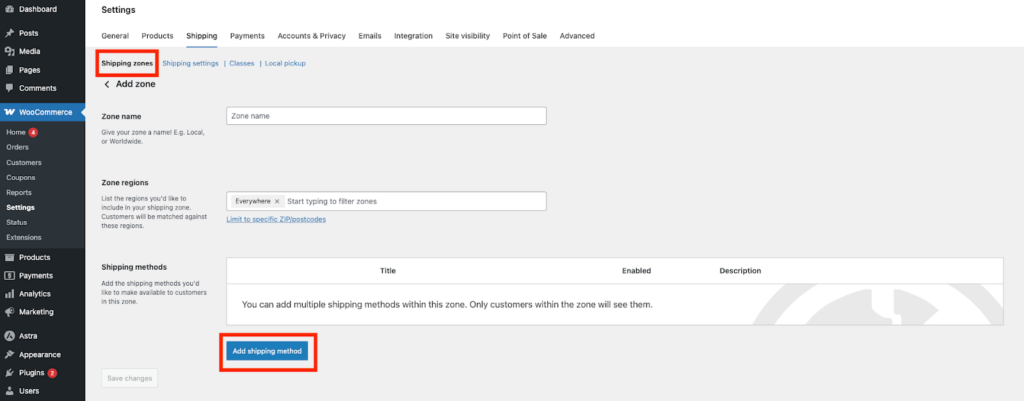This screenshot has height=401, width=1024.
Task: Click the Add shipping method button
Action: click(267, 351)
